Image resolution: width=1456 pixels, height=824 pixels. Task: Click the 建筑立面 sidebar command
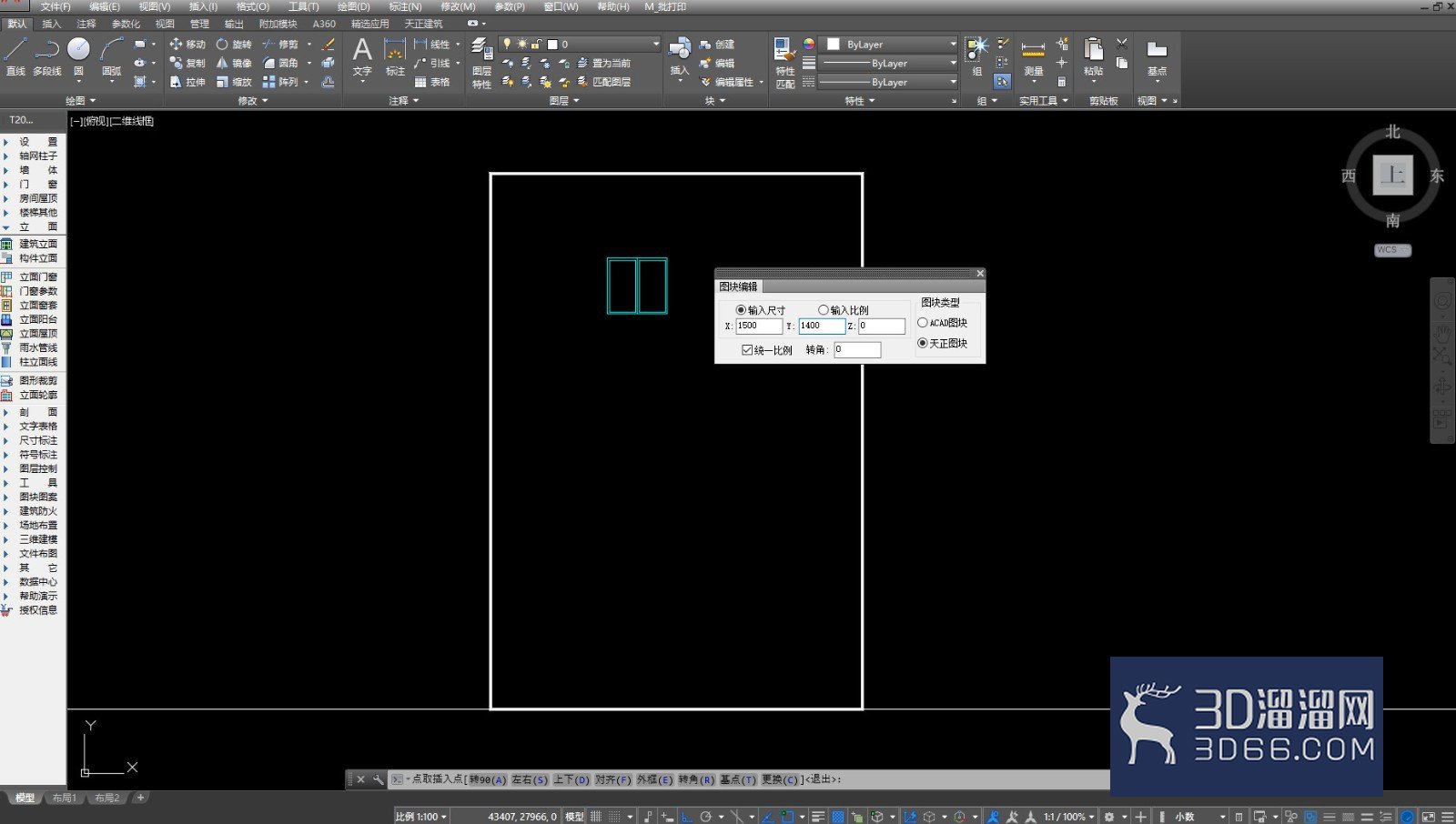click(38, 244)
